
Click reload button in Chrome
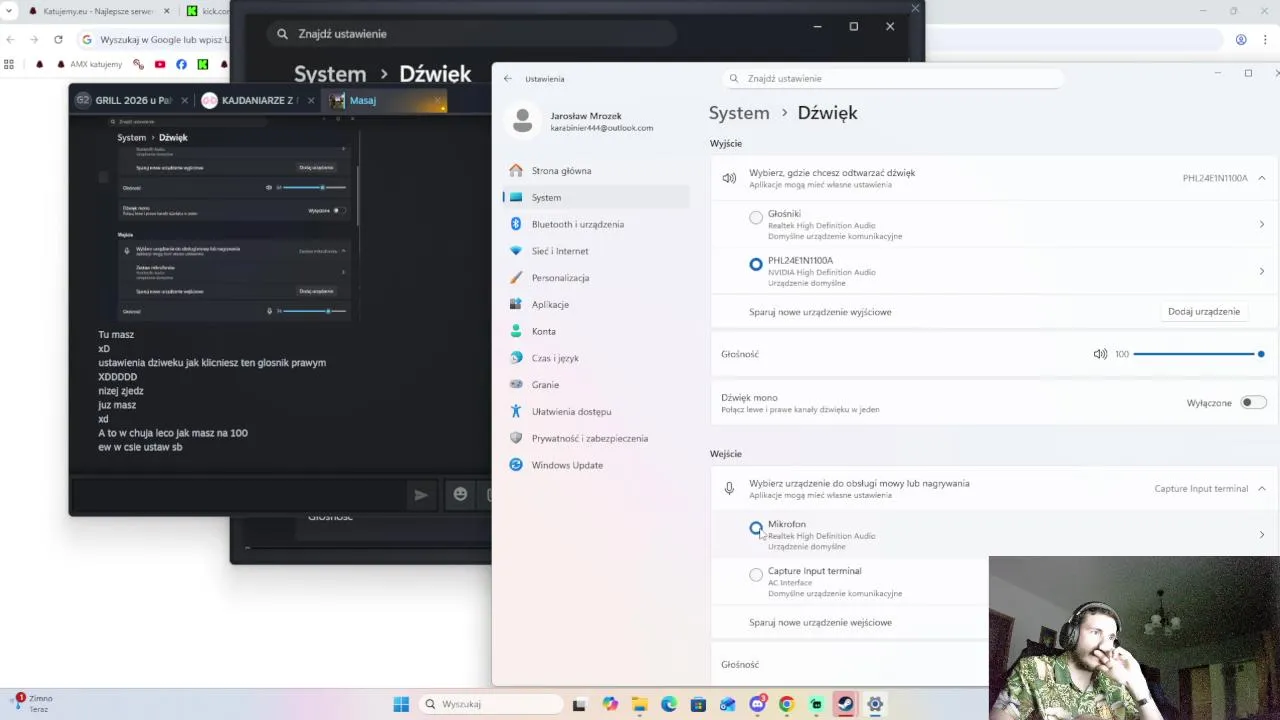click(58, 39)
